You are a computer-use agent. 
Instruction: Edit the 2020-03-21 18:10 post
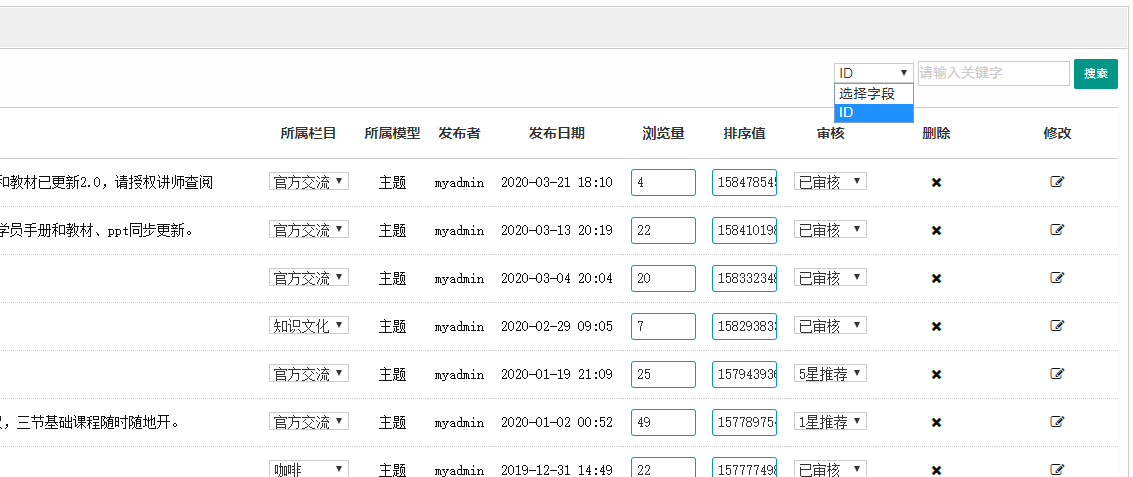click(1057, 182)
